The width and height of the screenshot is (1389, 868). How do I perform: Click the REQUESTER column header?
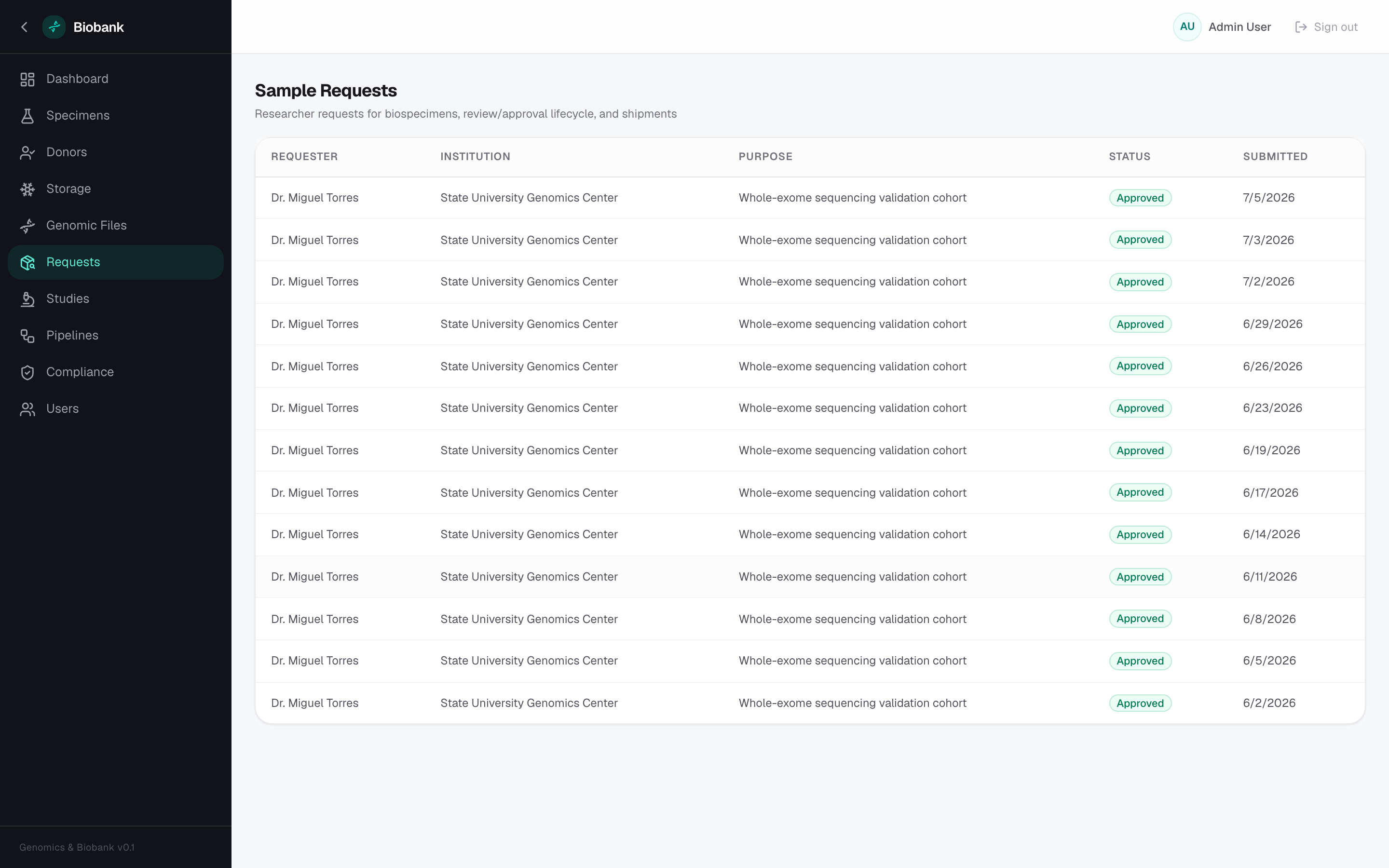pyautogui.click(x=304, y=157)
